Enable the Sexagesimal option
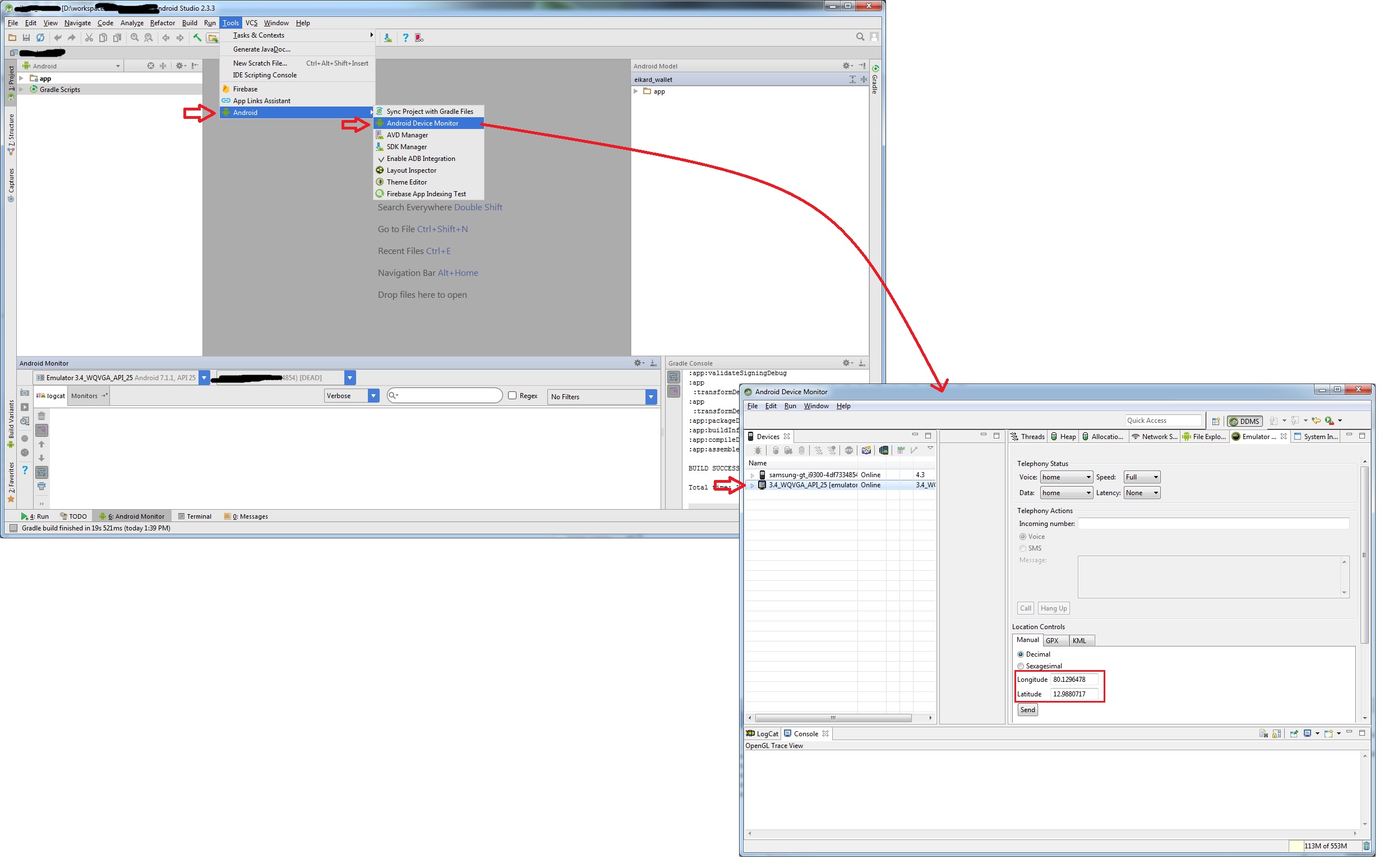Image resolution: width=1384 pixels, height=868 pixels. tap(1021, 666)
